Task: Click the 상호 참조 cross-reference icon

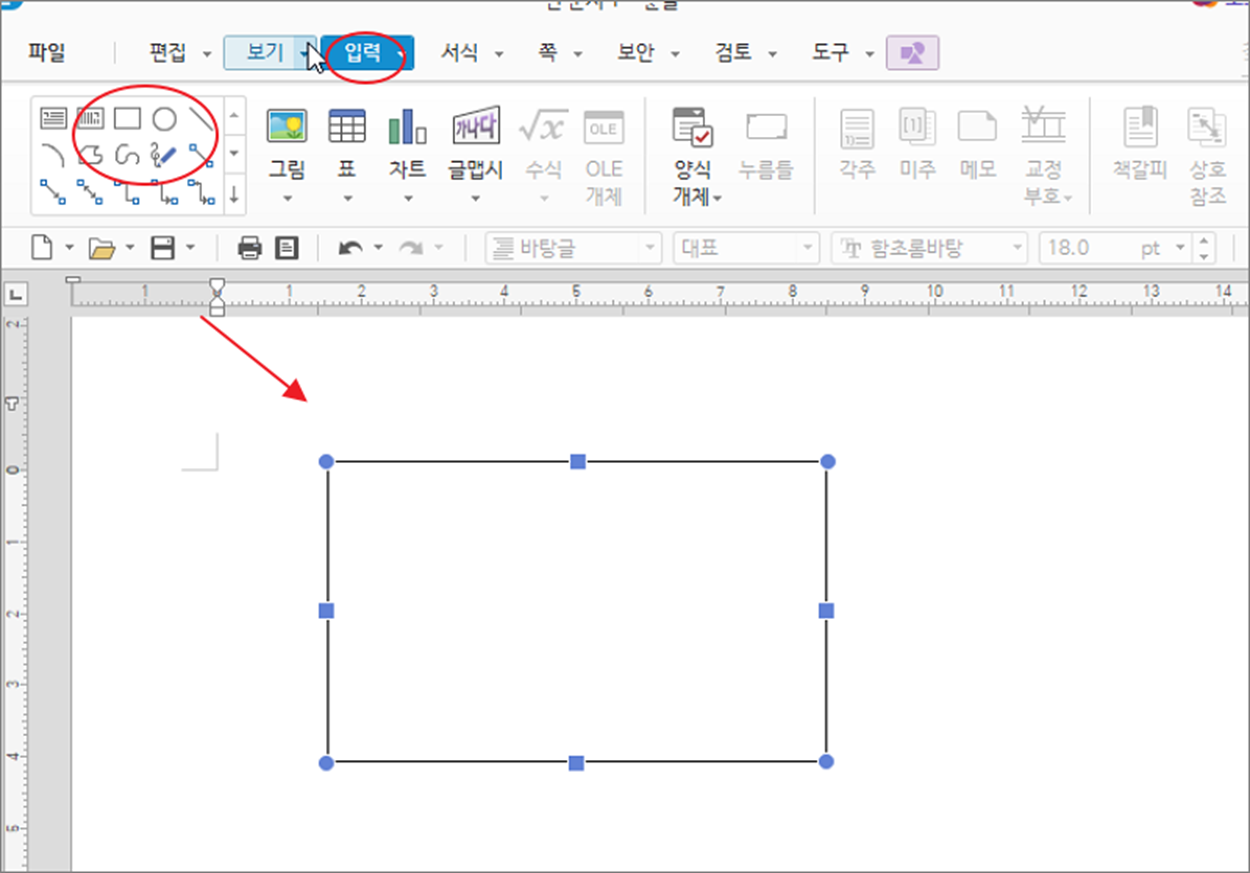Action: pos(1207,128)
